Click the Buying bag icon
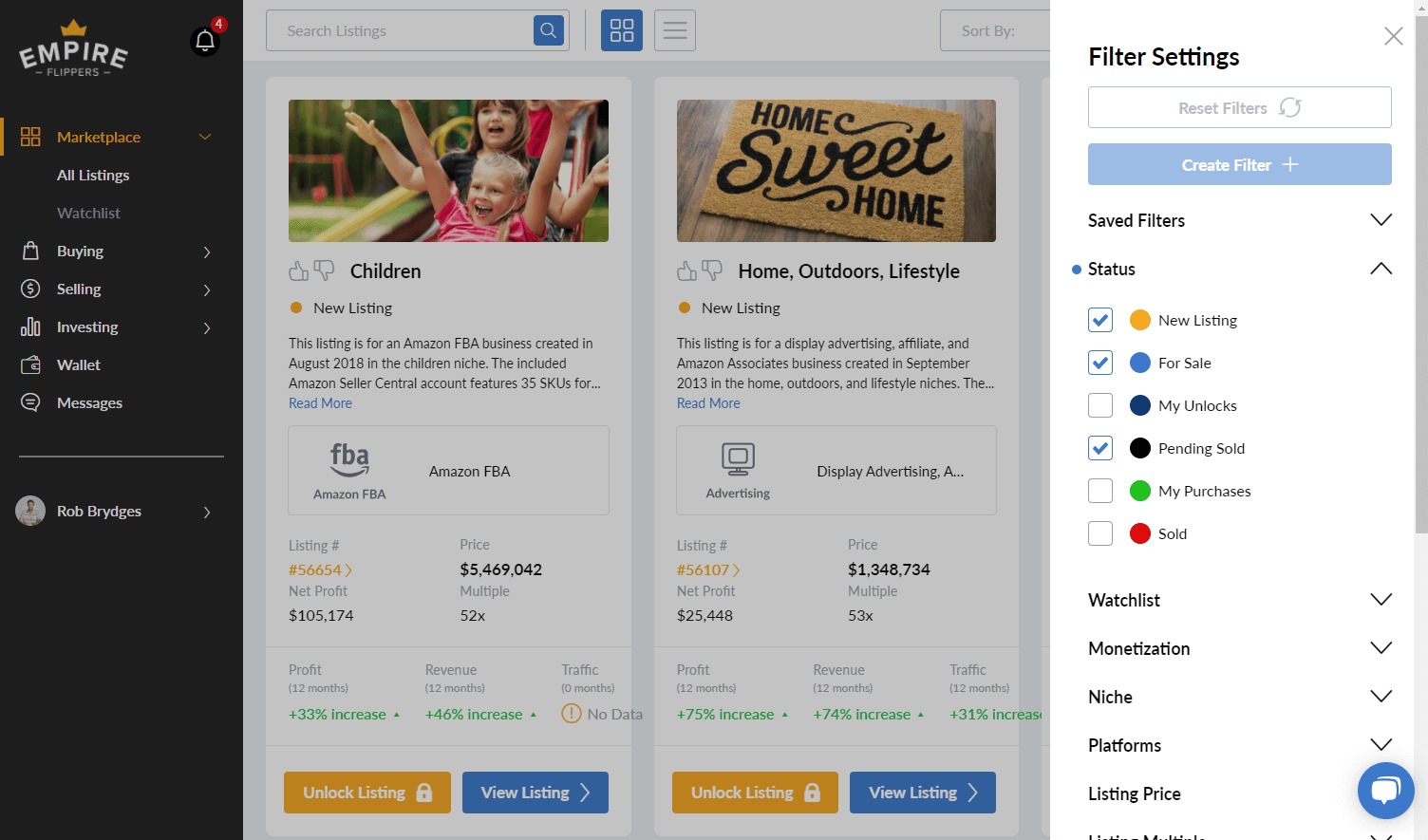1428x840 pixels. coord(30,251)
